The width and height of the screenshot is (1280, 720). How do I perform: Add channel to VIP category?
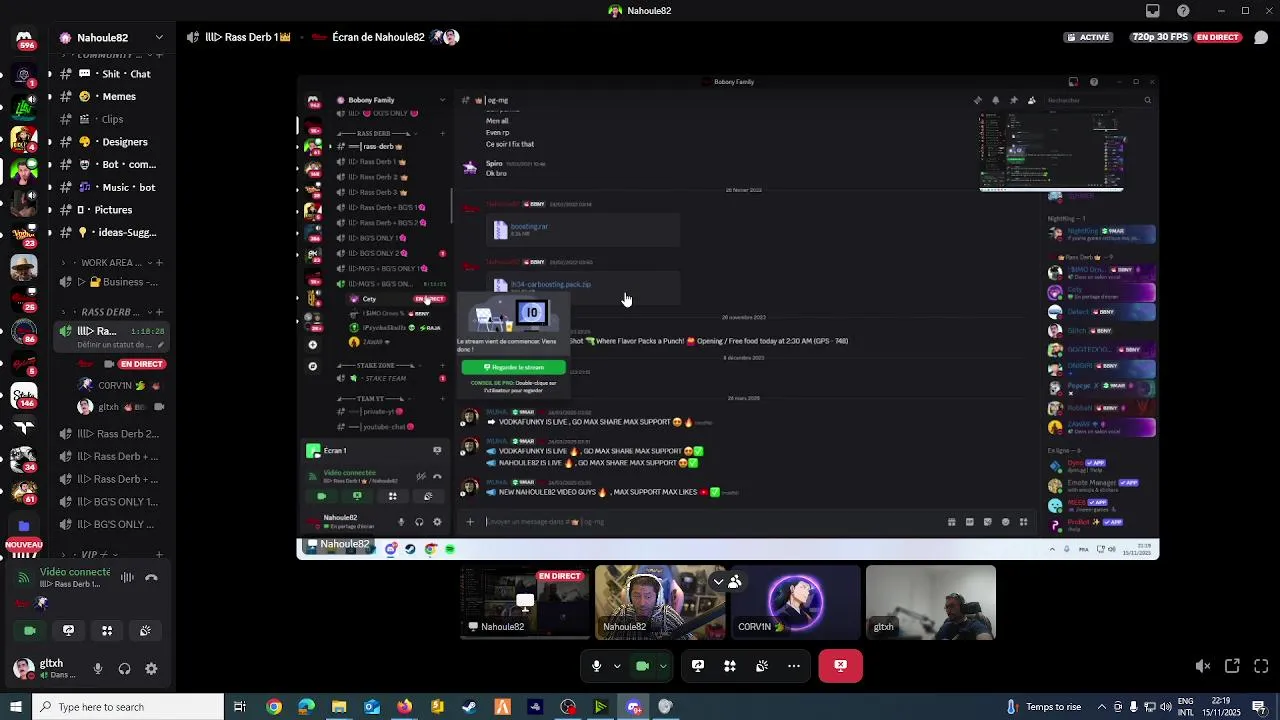[x=159, y=555]
